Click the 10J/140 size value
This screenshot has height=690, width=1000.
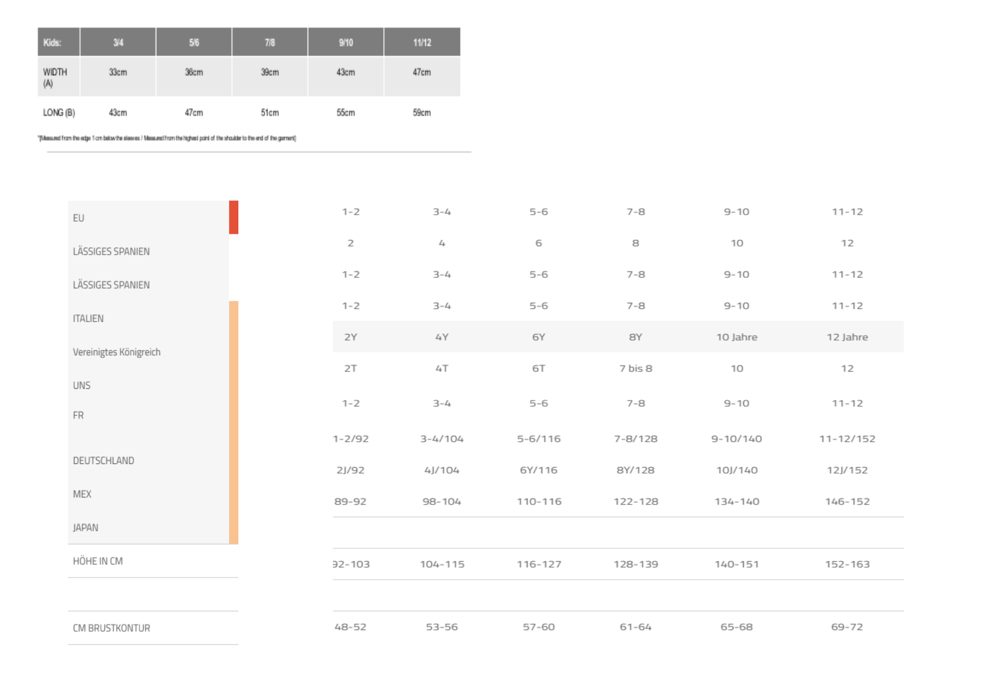tap(737, 470)
